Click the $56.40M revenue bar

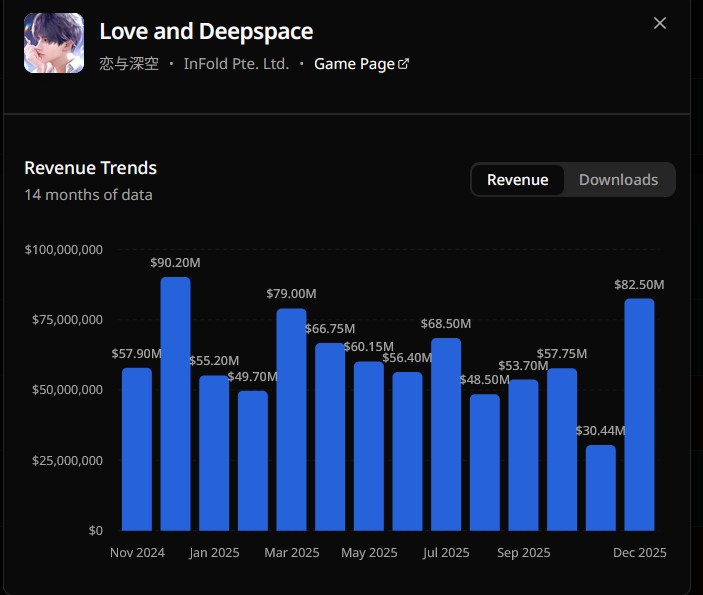point(407,451)
